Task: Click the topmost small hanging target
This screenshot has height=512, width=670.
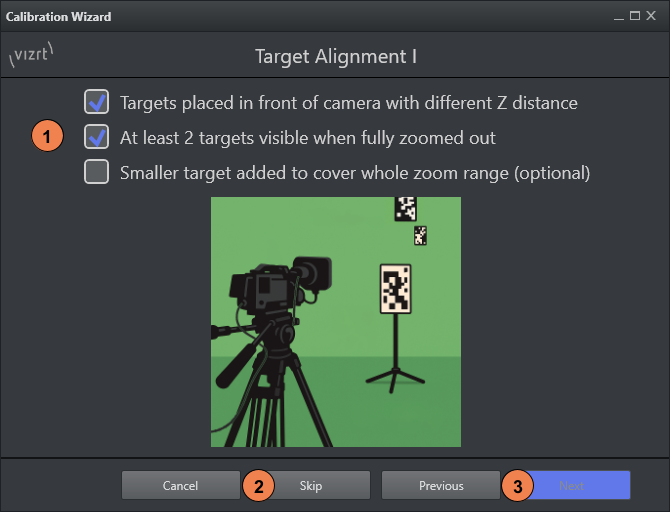Action: point(405,208)
